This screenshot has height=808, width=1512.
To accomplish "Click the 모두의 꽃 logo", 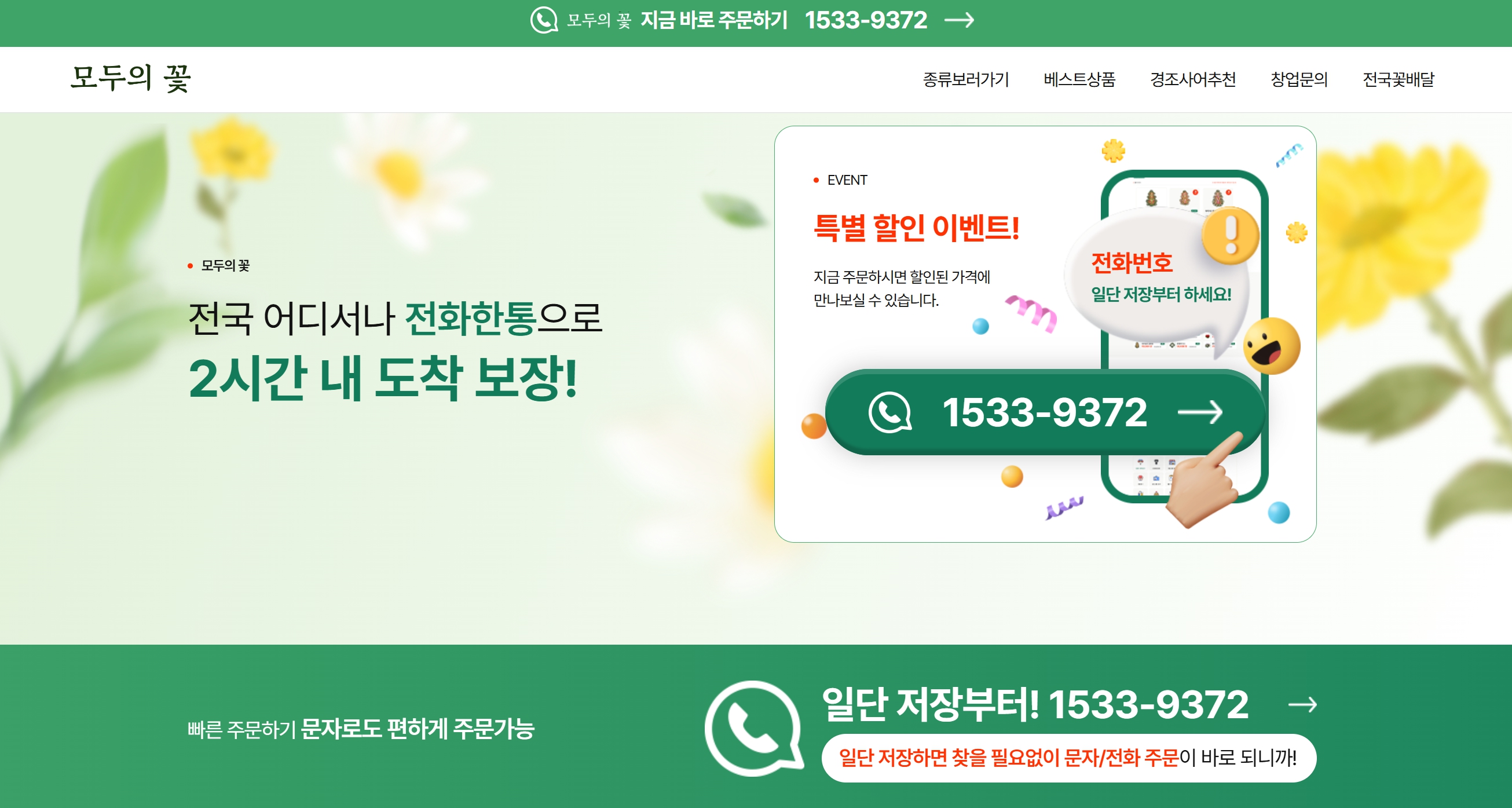I will 131,78.
